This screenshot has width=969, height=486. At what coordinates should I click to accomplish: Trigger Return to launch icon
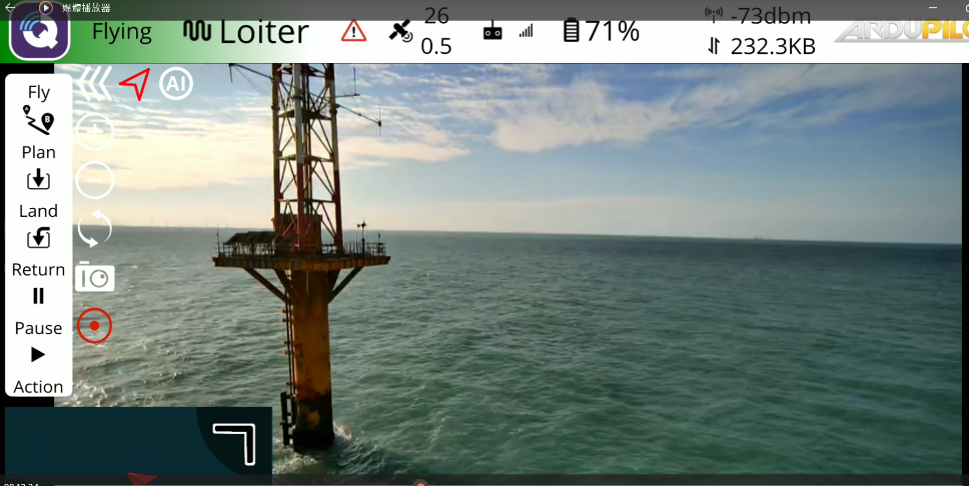[x=38, y=238]
